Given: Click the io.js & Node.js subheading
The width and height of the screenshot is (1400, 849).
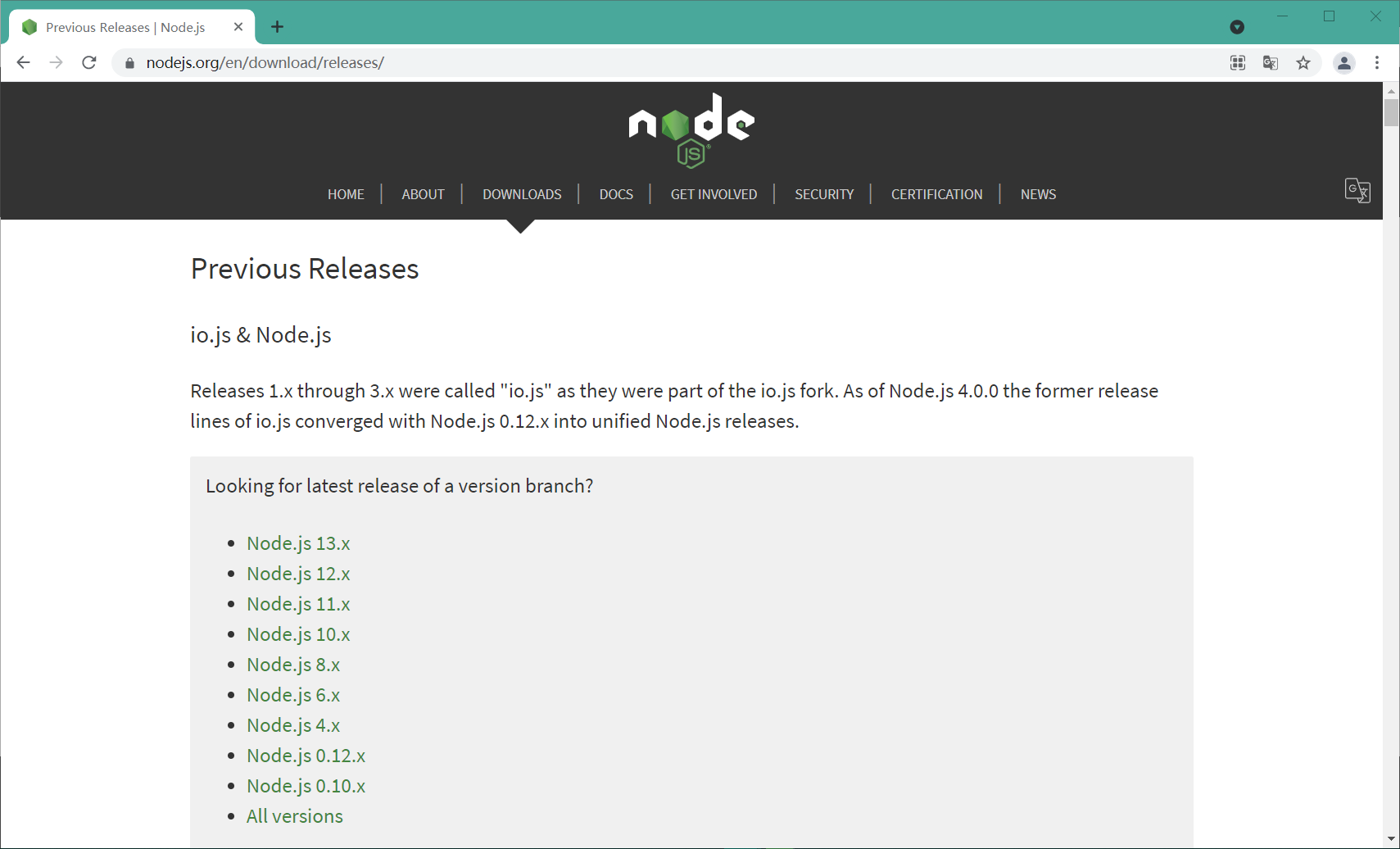Looking at the screenshot, I should click(261, 335).
